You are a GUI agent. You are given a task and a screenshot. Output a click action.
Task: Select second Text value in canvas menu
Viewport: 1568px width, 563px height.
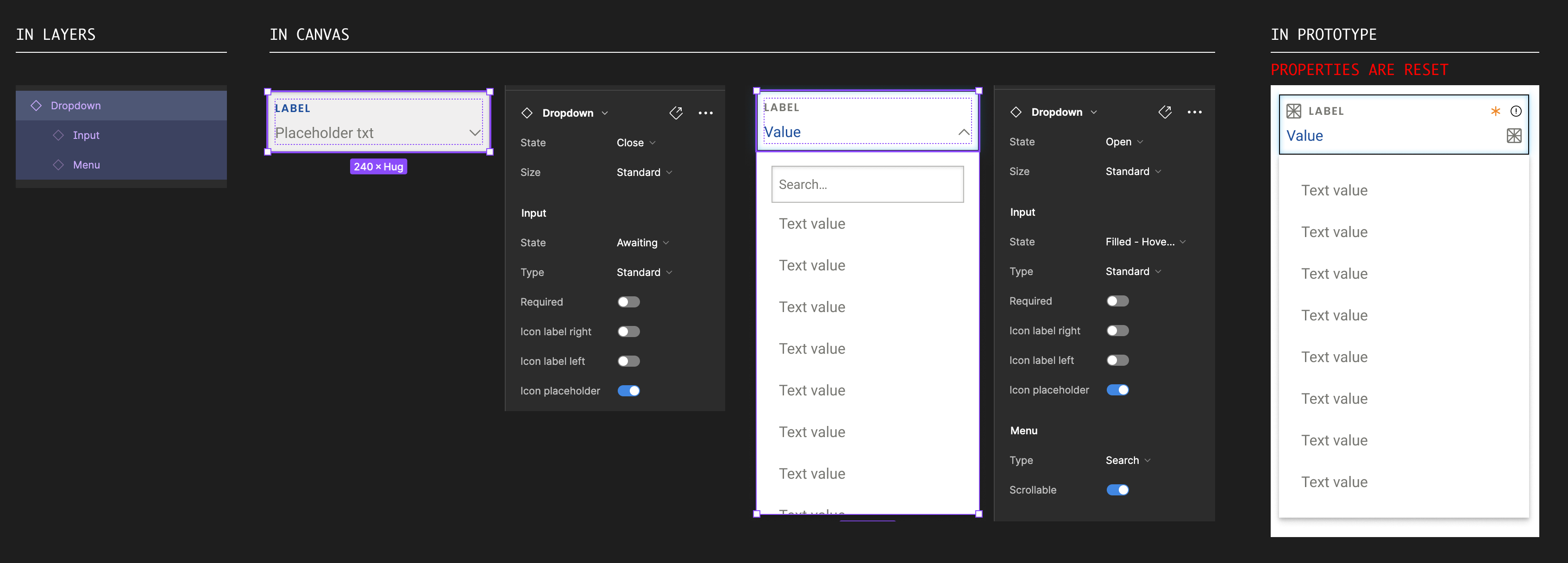(x=812, y=265)
